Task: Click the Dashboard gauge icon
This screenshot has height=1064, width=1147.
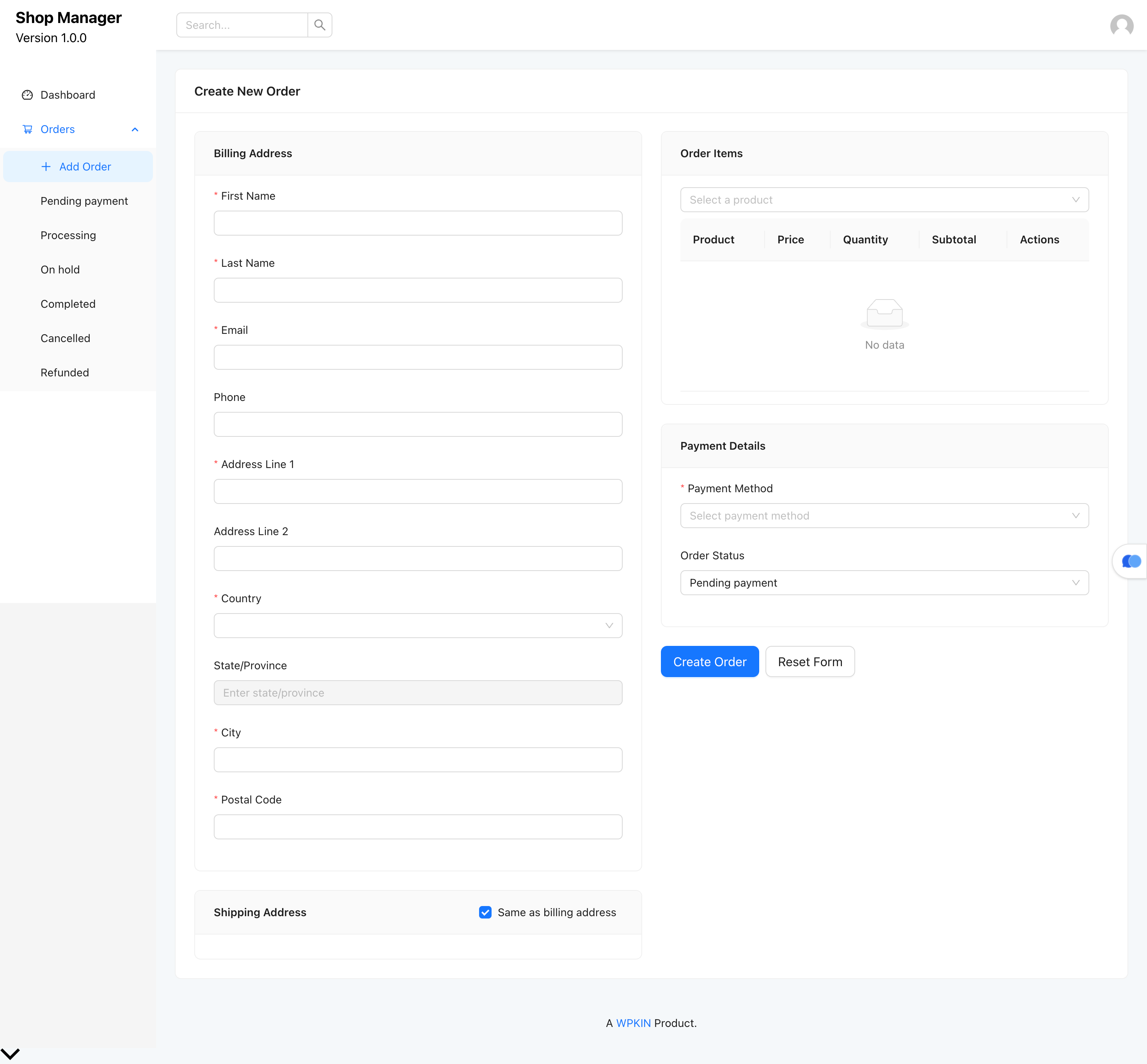Action: pyautogui.click(x=27, y=95)
